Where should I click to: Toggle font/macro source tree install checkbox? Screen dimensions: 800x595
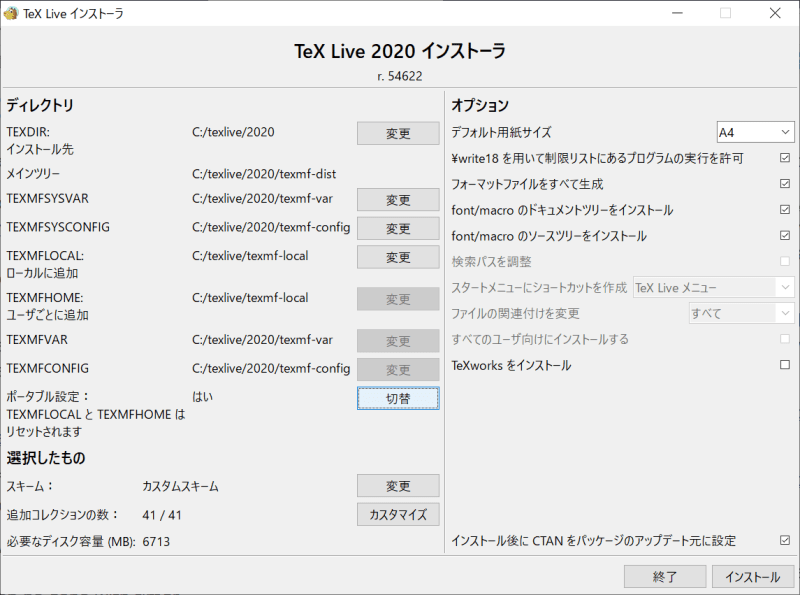click(784, 236)
